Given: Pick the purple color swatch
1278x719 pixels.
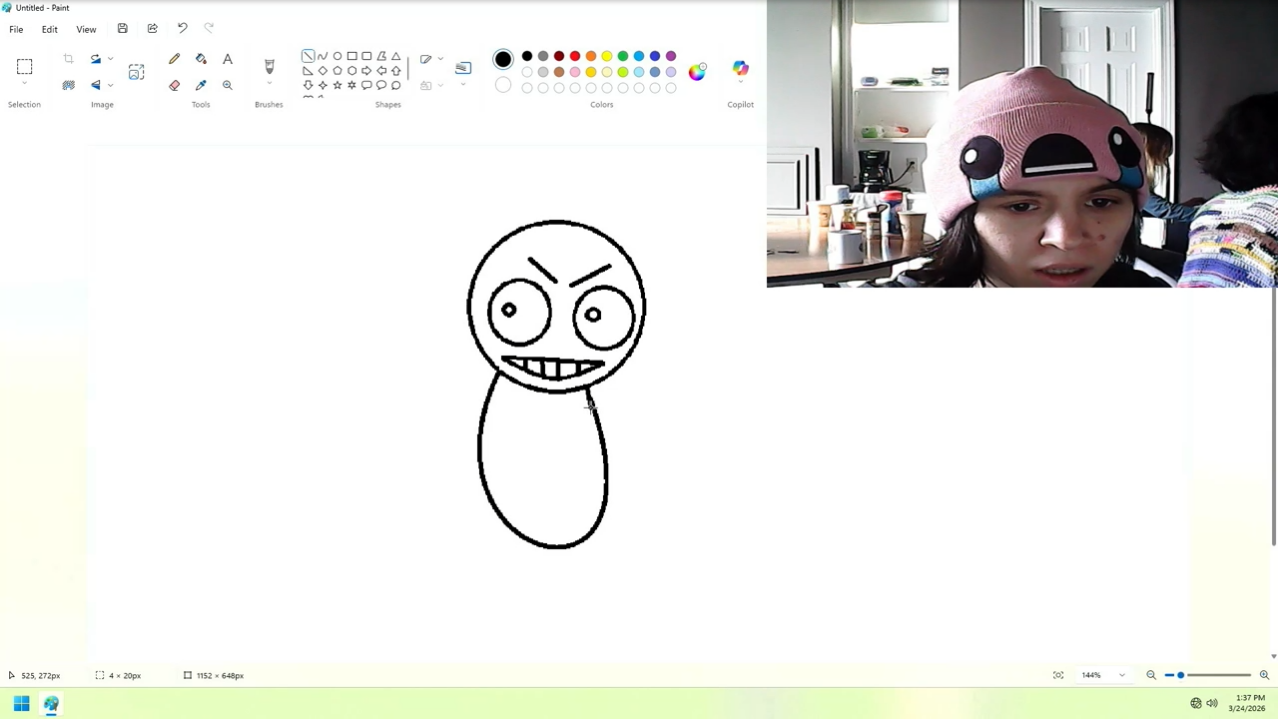Looking at the screenshot, I should 671,56.
